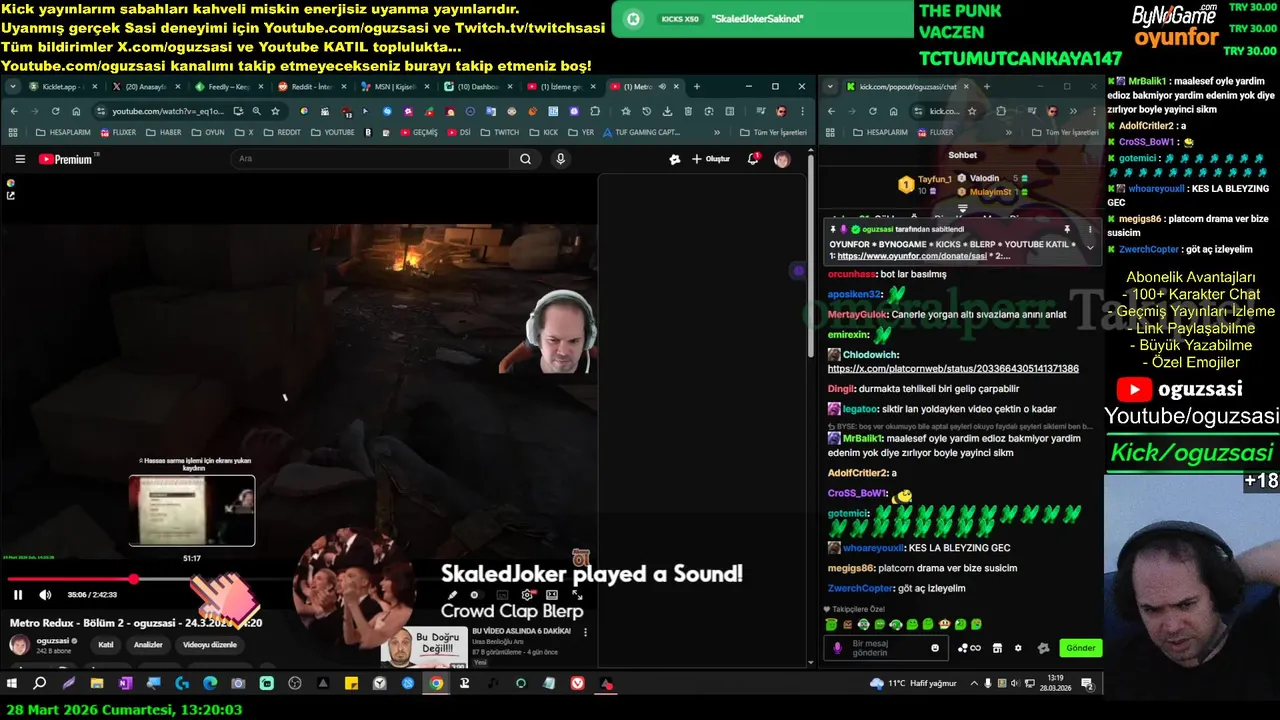Reload the Kick chat popout page
Screen dimensions: 1280x720
tap(872, 111)
